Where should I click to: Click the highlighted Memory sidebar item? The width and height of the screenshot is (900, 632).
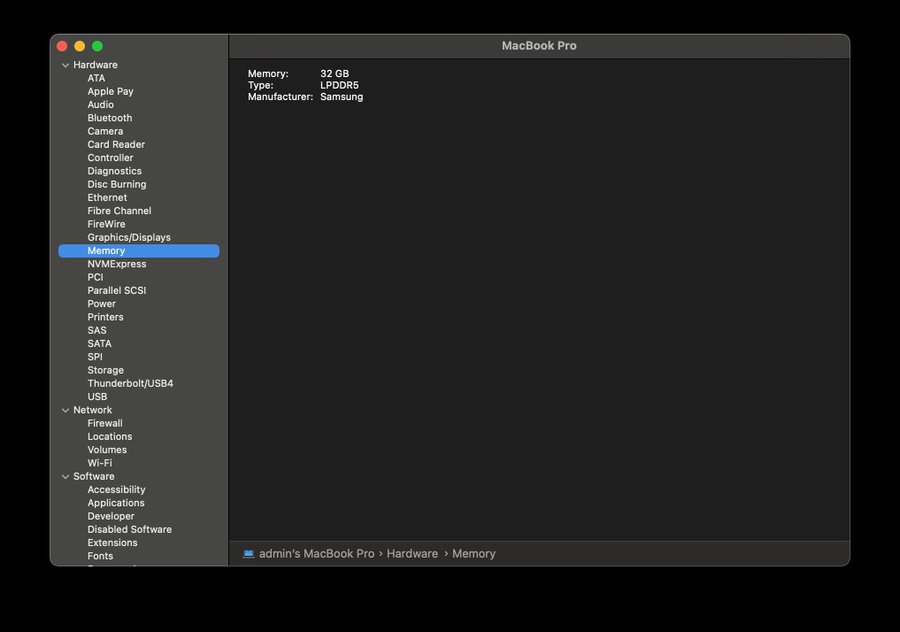(139, 251)
